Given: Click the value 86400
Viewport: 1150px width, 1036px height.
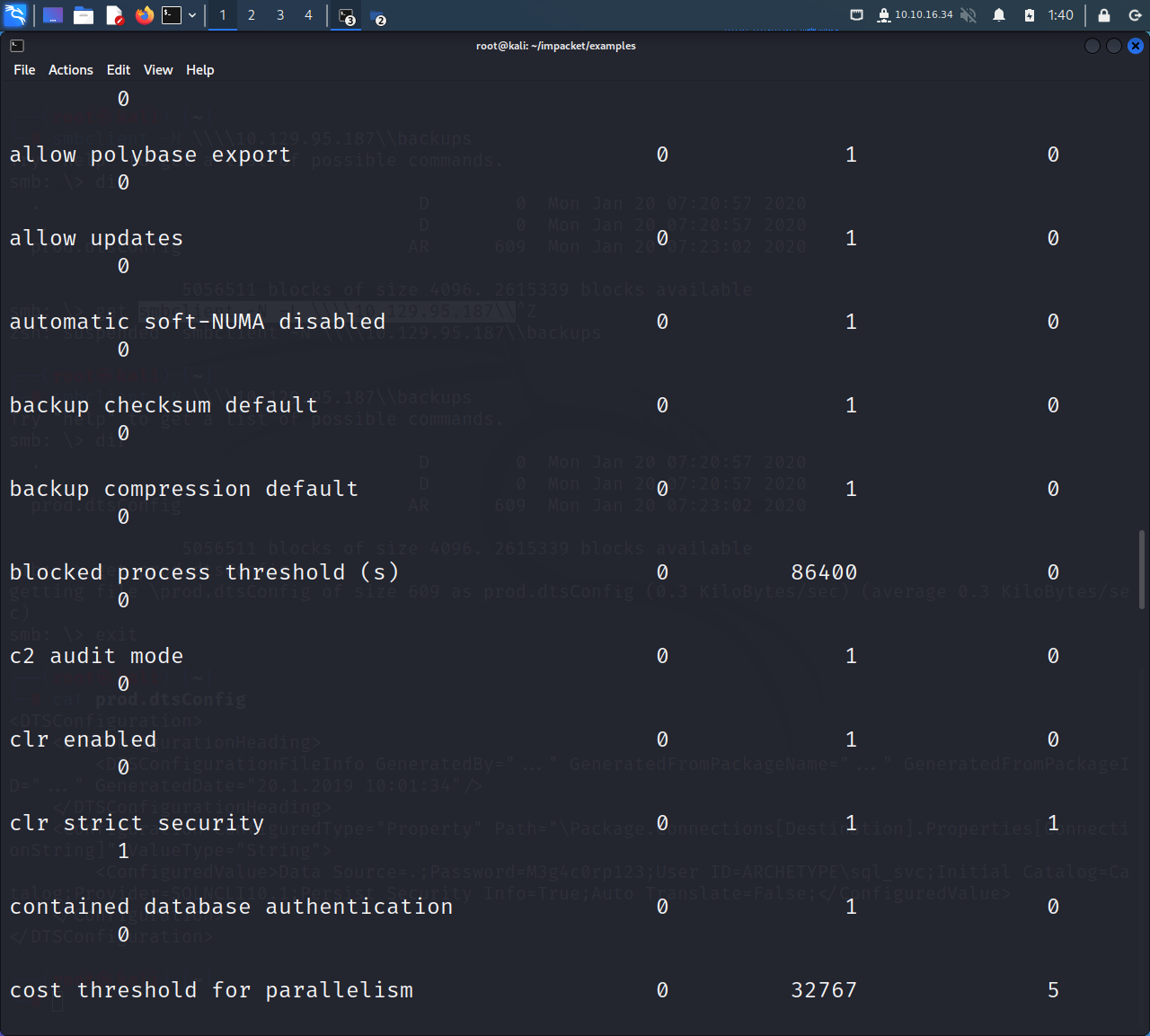Looking at the screenshot, I should (824, 572).
